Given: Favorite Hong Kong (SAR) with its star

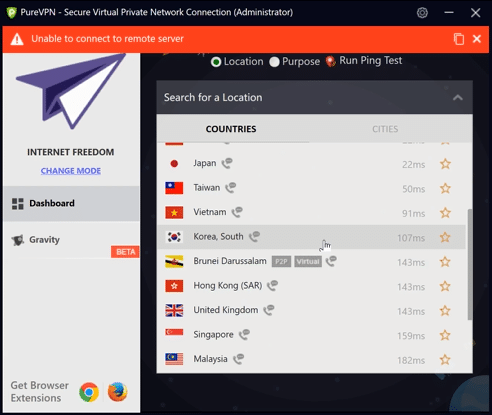Looking at the screenshot, I should click(x=445, y=286).
